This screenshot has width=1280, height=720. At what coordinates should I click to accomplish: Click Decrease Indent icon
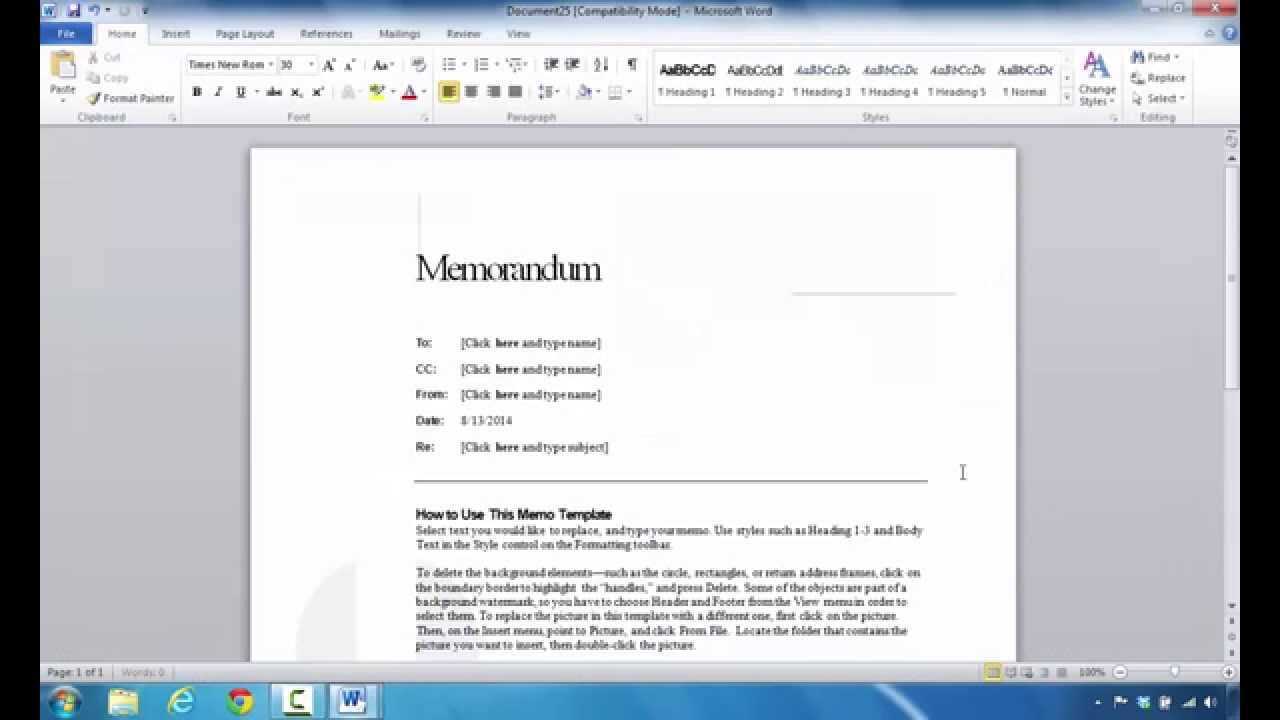pyautogui.click(x=551, y=65)
